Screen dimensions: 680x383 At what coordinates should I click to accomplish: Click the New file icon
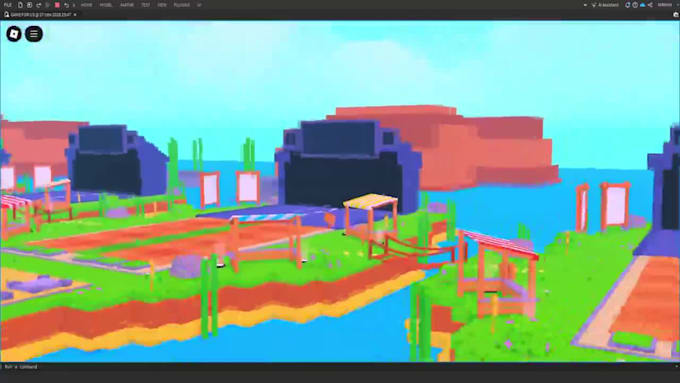point(20,5)
